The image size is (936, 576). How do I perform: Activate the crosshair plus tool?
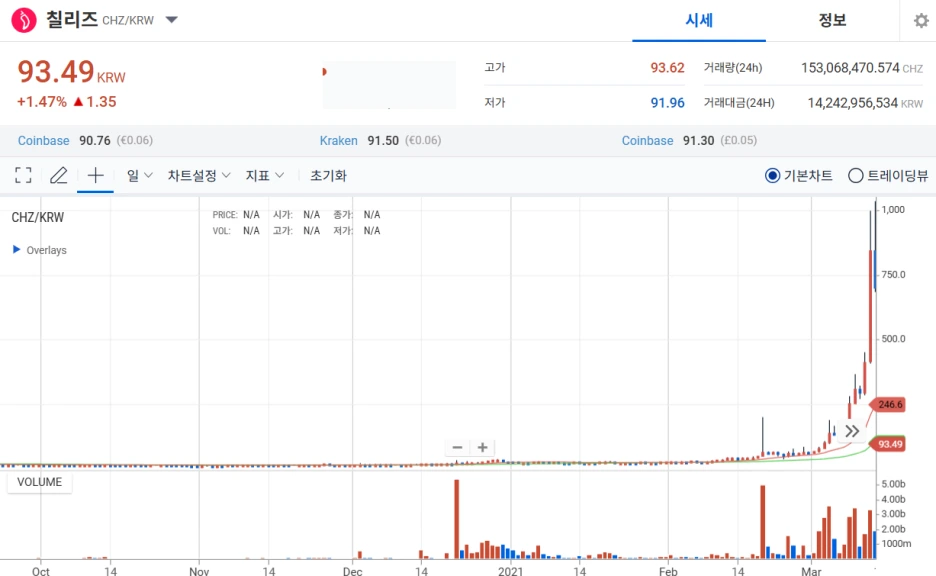[96, 175]
